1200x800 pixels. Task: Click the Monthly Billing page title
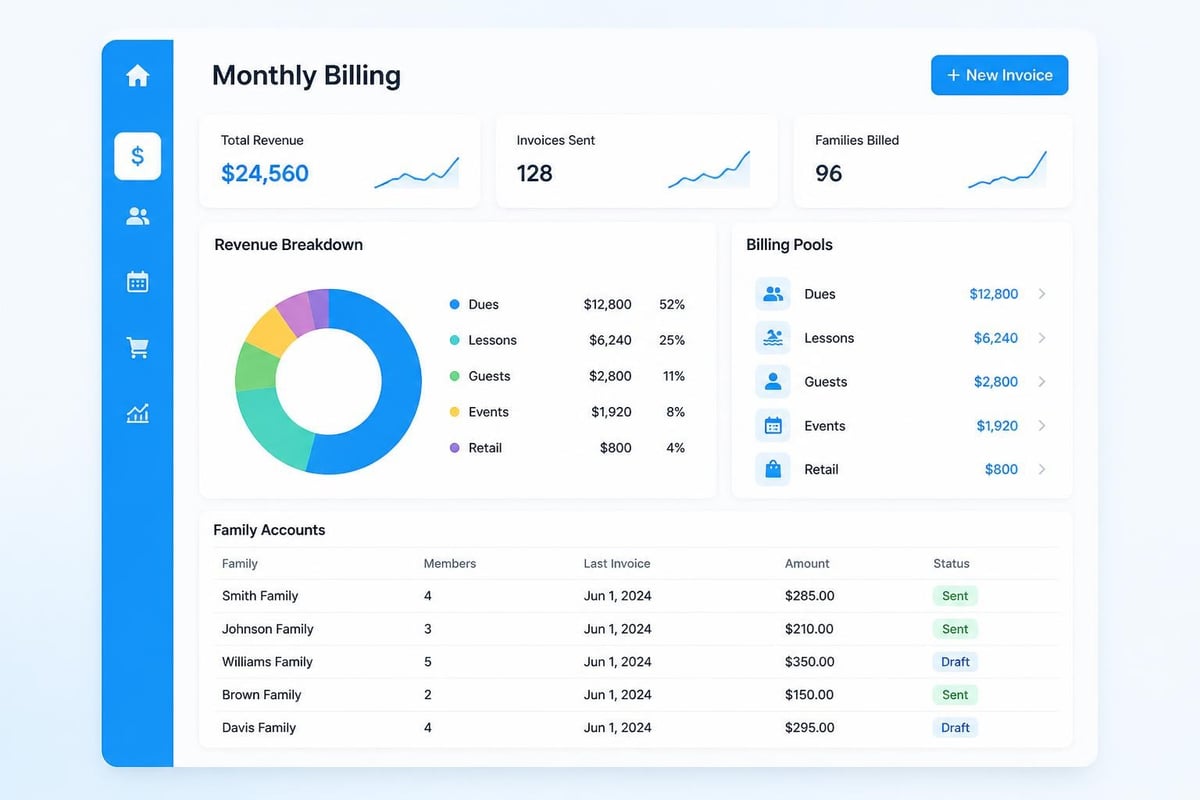pos(306,76)
